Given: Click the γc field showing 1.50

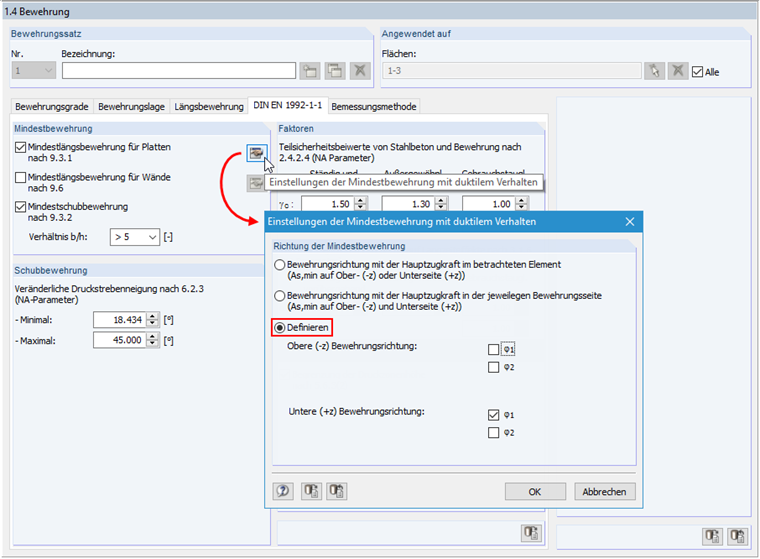Looking at the screenshot, I should point(328,204).
